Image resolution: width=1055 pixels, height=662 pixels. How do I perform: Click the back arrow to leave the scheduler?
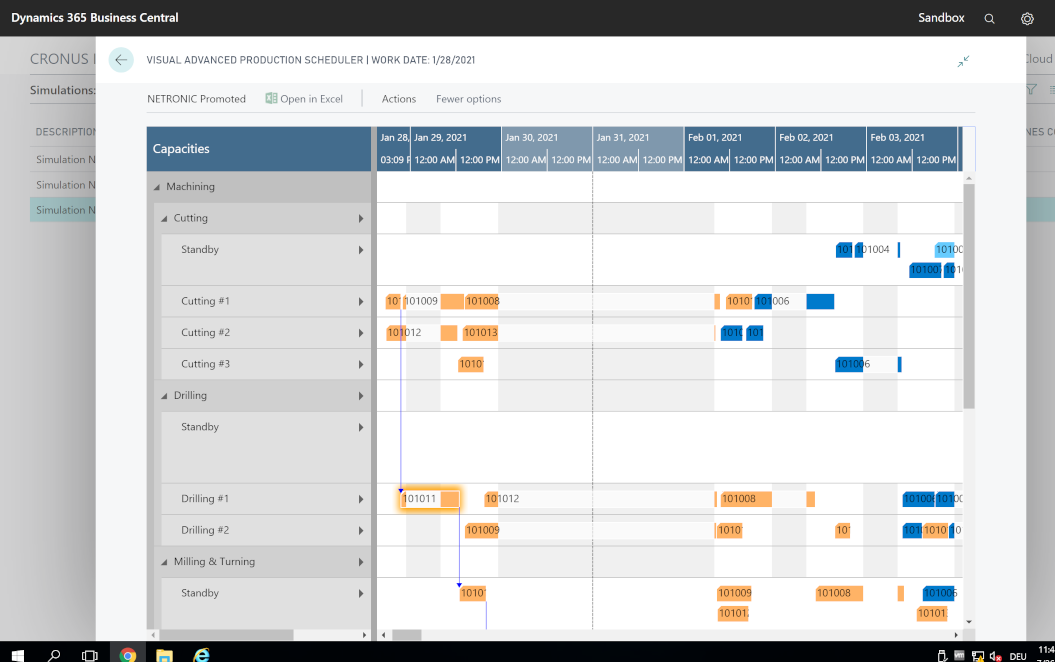(x=121, y=60)
